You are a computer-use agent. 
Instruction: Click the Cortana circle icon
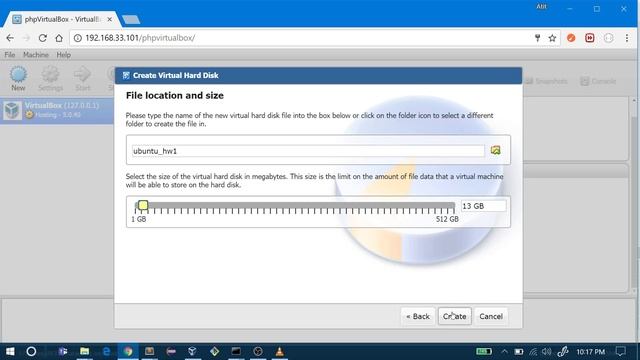31,351
